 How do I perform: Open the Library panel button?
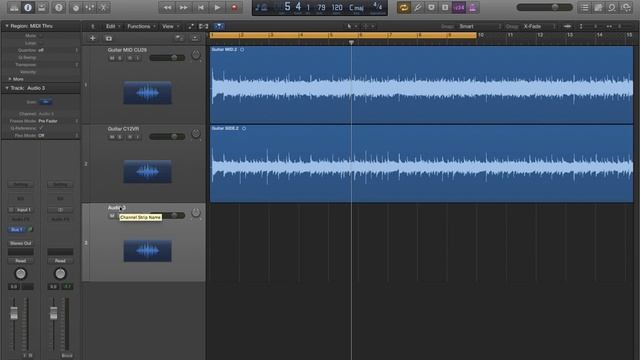click(14, 7)
